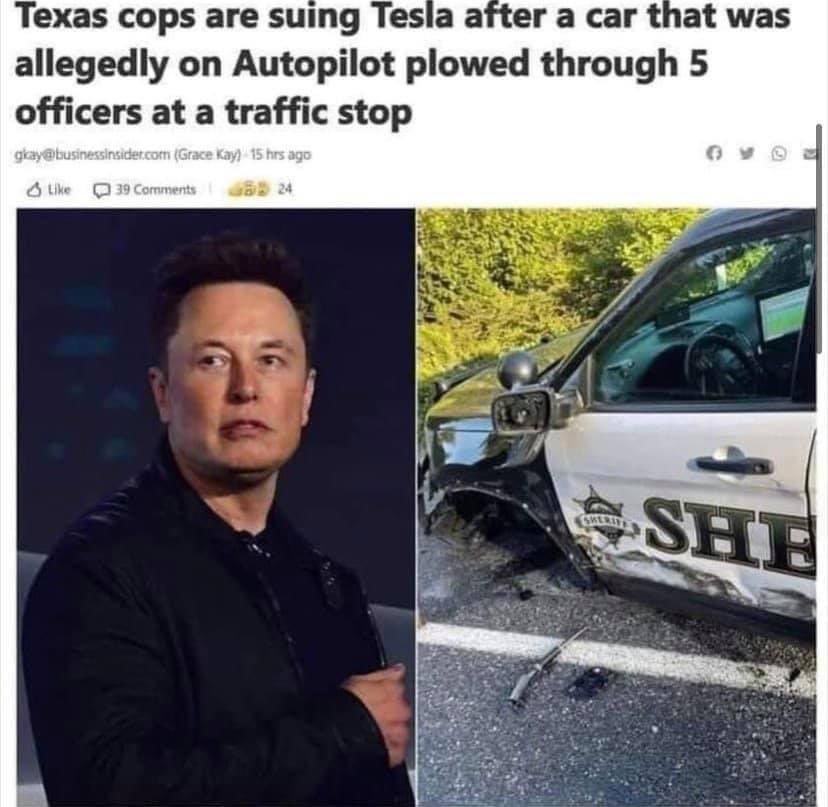Screen dimensions: 828x807
Task: View the 24 reactions count
Action: coord(285,189)
